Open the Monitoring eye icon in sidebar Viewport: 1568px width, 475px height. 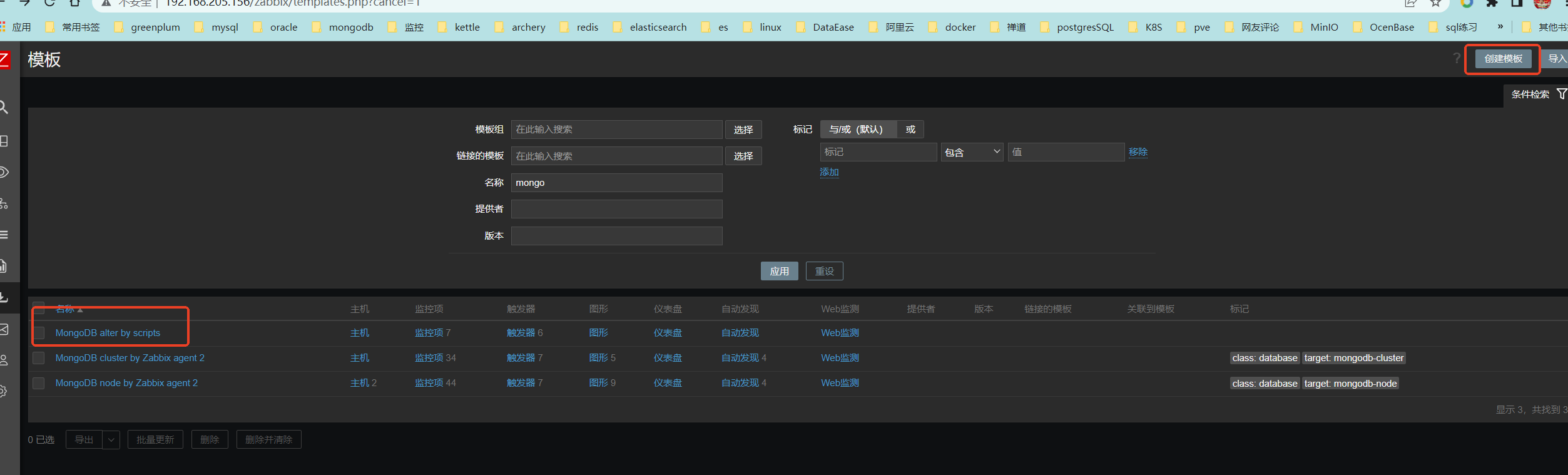pos(4,172)
